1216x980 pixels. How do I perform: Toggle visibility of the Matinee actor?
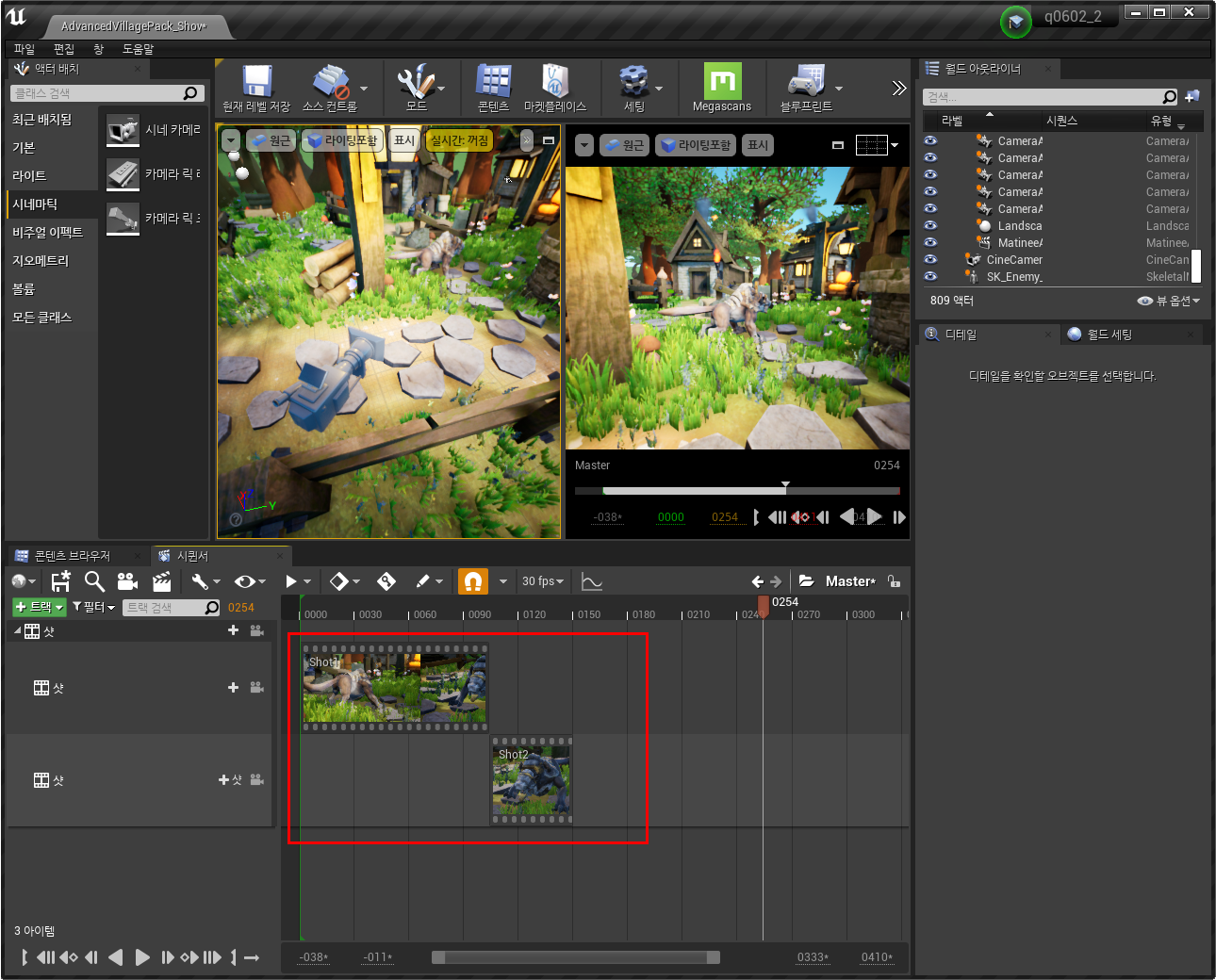(930, 243)
